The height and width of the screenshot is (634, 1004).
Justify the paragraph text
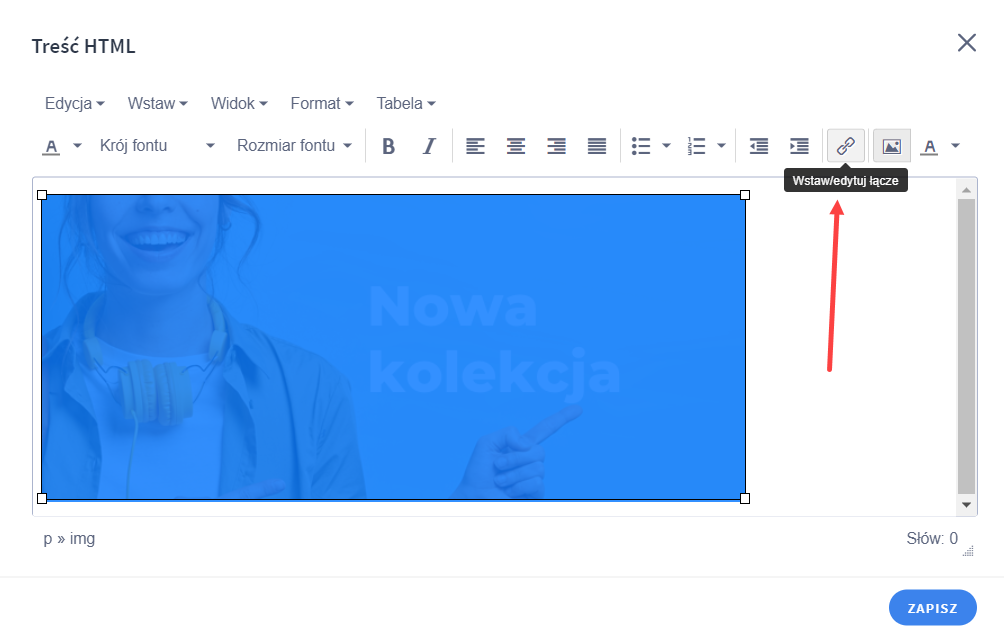coord(596,145)
